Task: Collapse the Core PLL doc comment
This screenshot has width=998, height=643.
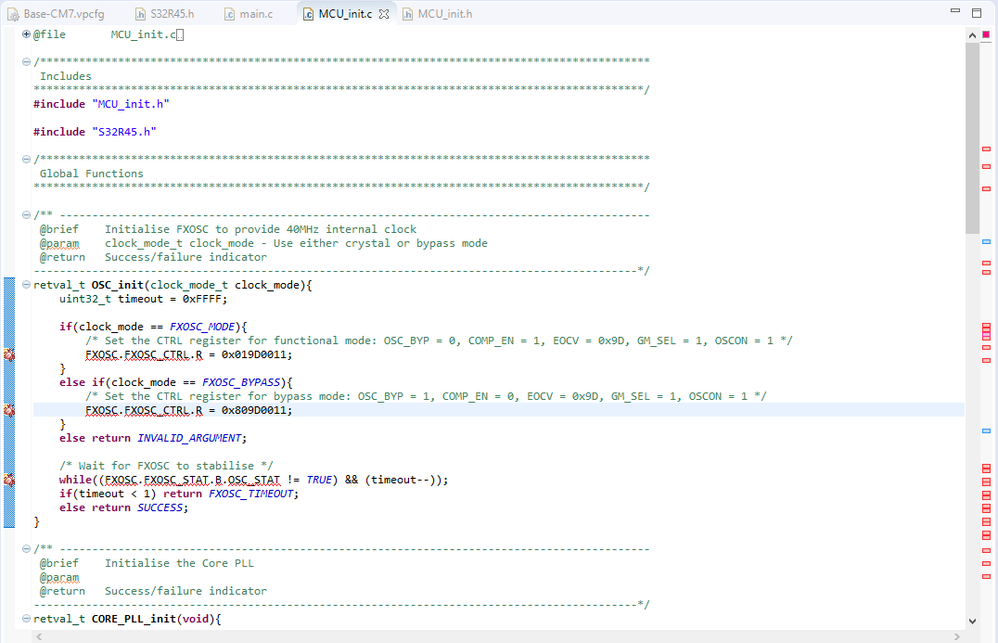Action: (x=26, y=548)
